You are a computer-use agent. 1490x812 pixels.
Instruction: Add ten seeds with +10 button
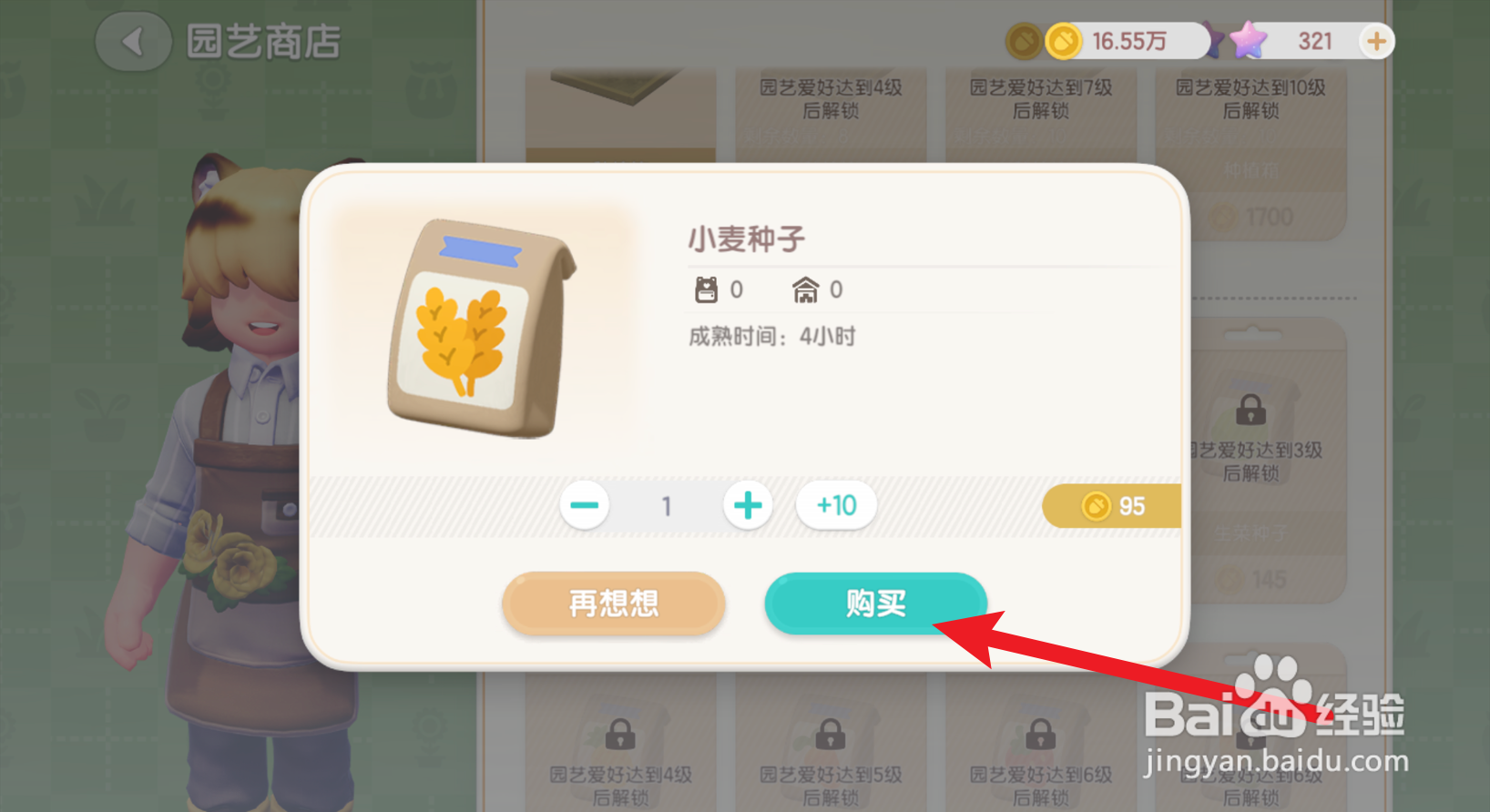point(836,505)
